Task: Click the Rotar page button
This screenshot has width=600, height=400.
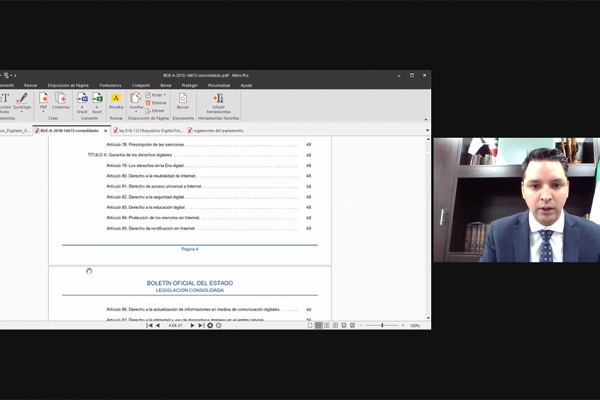Action: (154, 95)
